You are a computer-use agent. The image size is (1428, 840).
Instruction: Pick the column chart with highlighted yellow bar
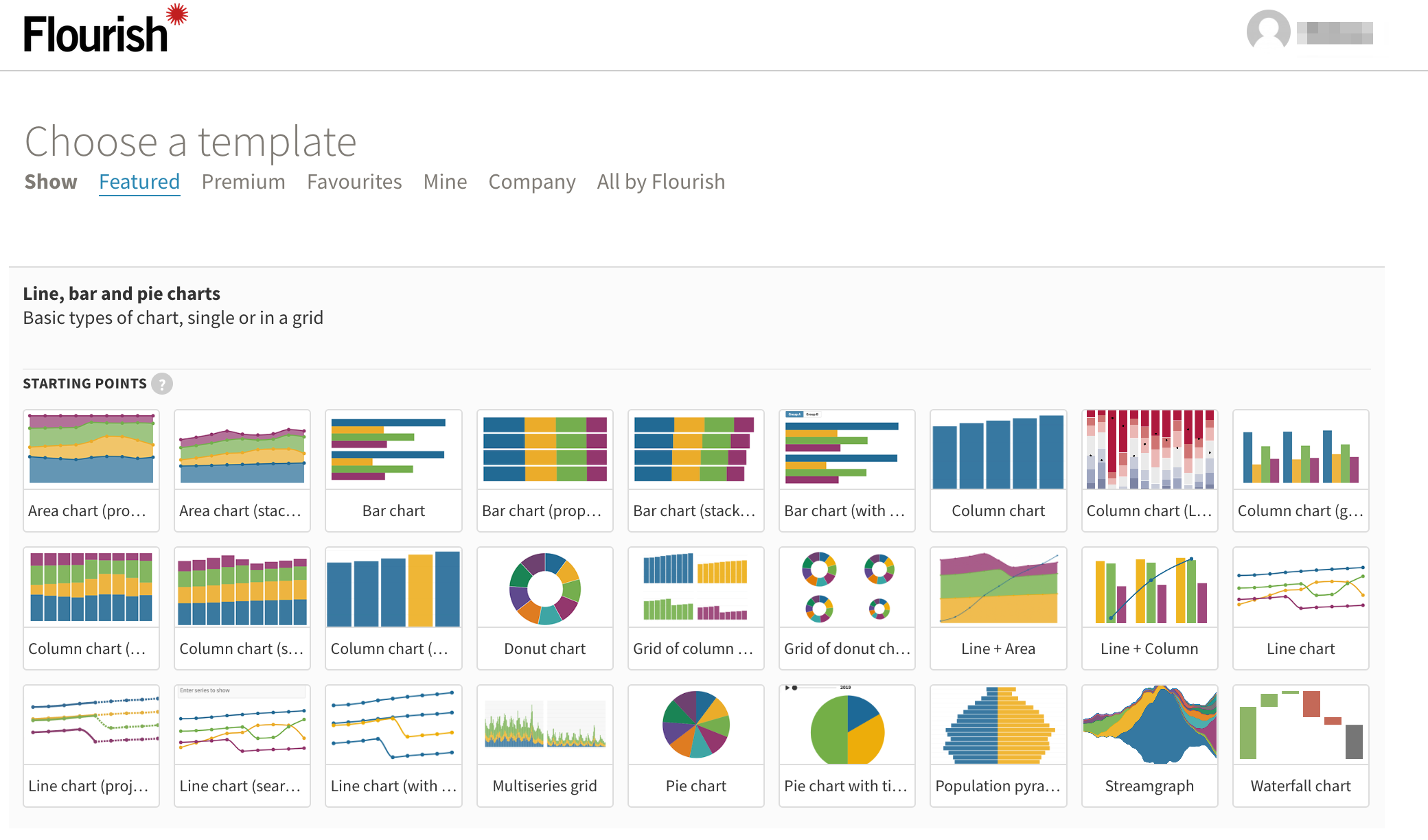pos(393,608)
